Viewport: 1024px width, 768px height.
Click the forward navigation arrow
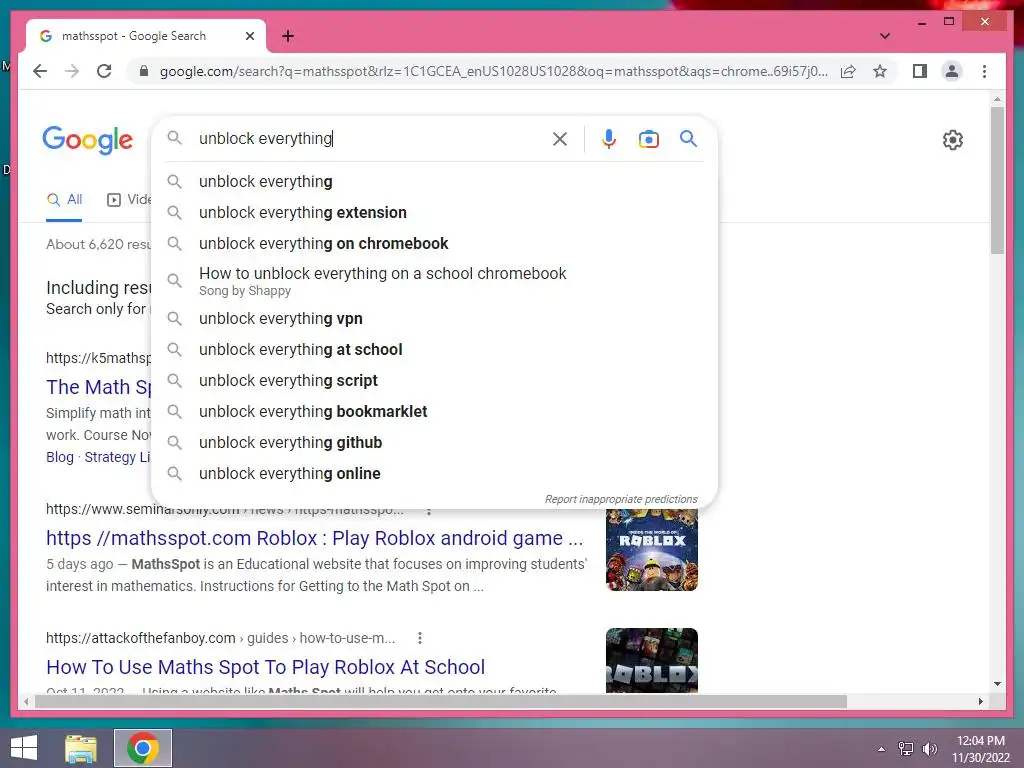click(72, 71)
